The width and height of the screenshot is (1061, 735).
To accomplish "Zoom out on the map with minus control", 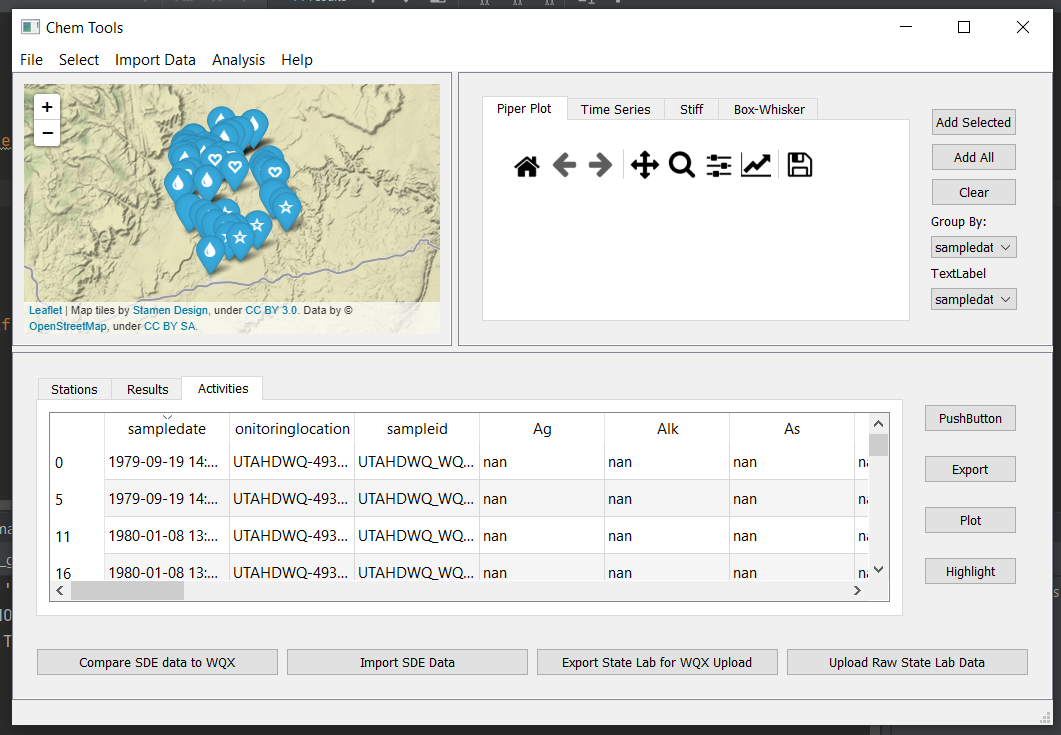I will 46,132.
